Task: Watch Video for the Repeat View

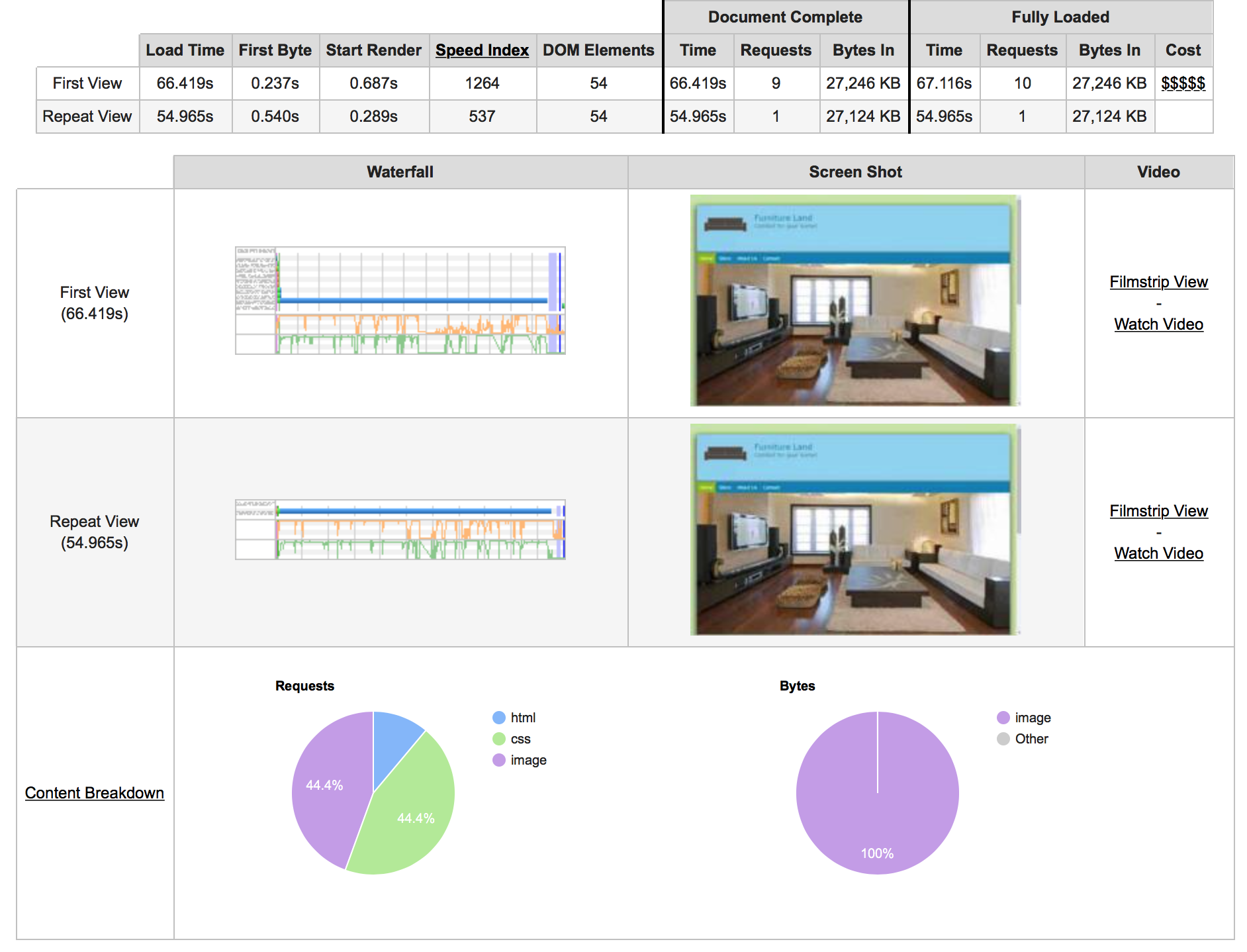Action: click(1158, 553)
